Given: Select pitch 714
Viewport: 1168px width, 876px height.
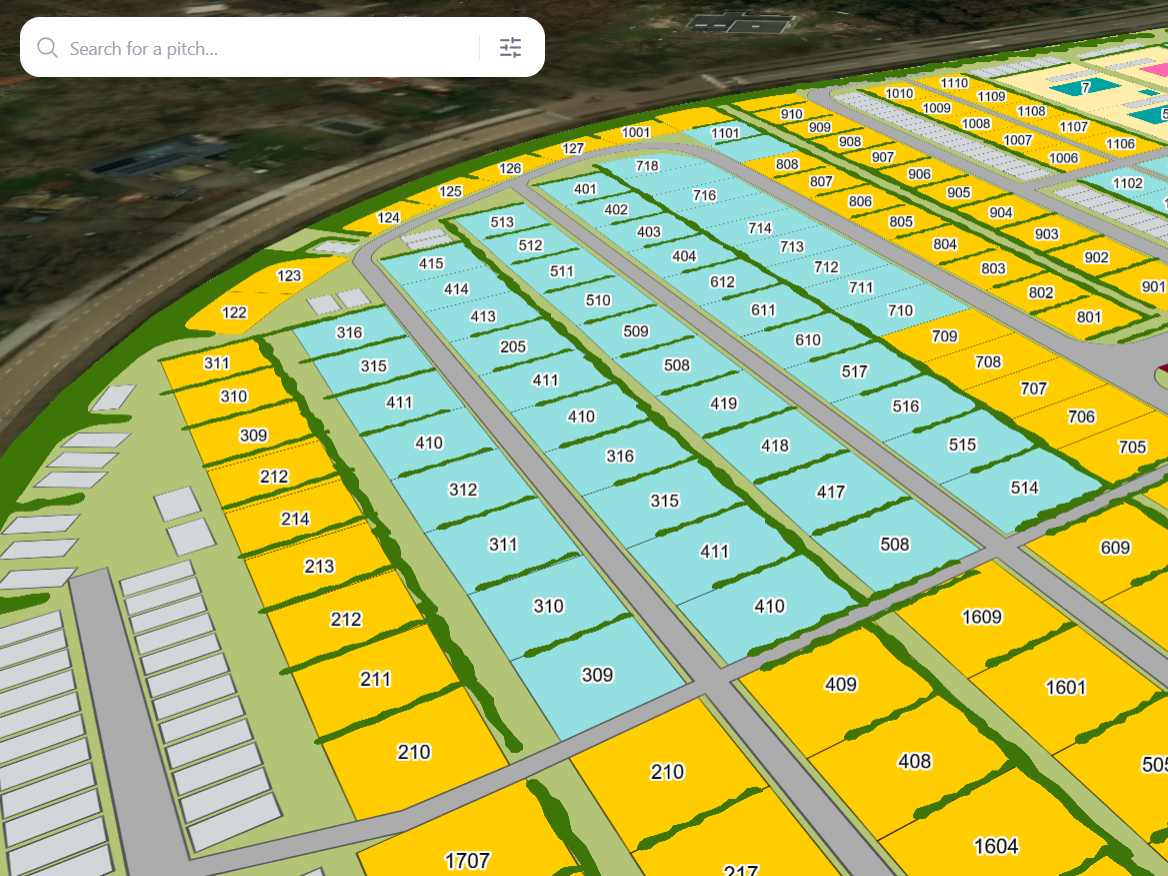Looking at the screenshot, I should coord(760,228).
